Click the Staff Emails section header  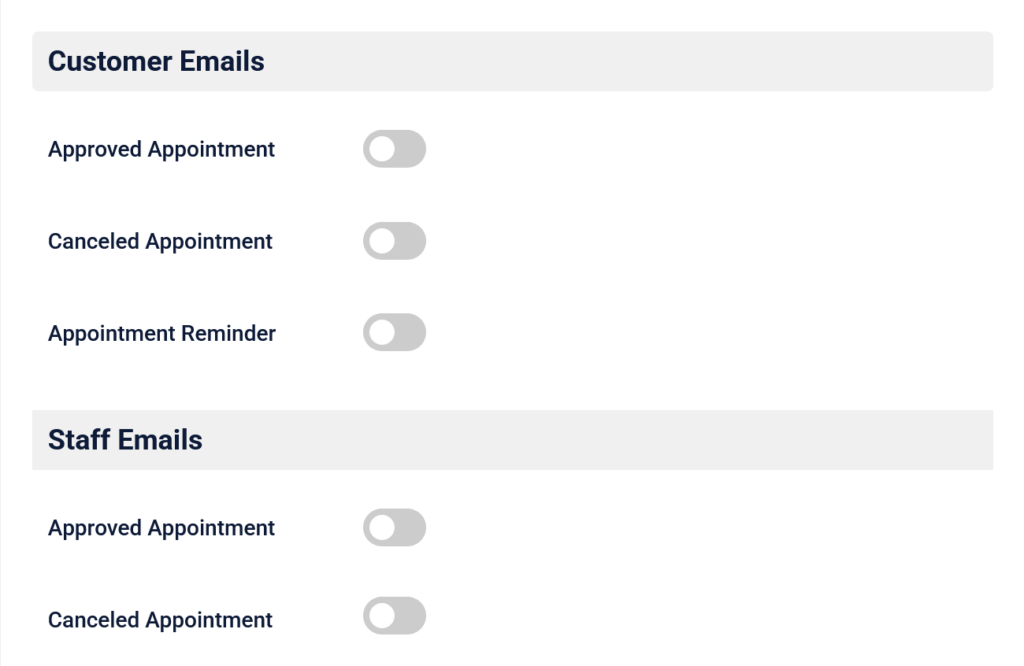124,439
